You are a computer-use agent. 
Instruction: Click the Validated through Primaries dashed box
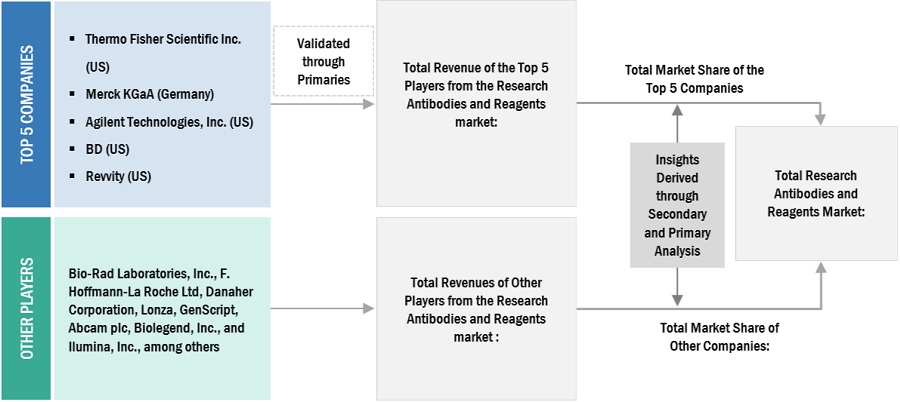coord(323,60)
